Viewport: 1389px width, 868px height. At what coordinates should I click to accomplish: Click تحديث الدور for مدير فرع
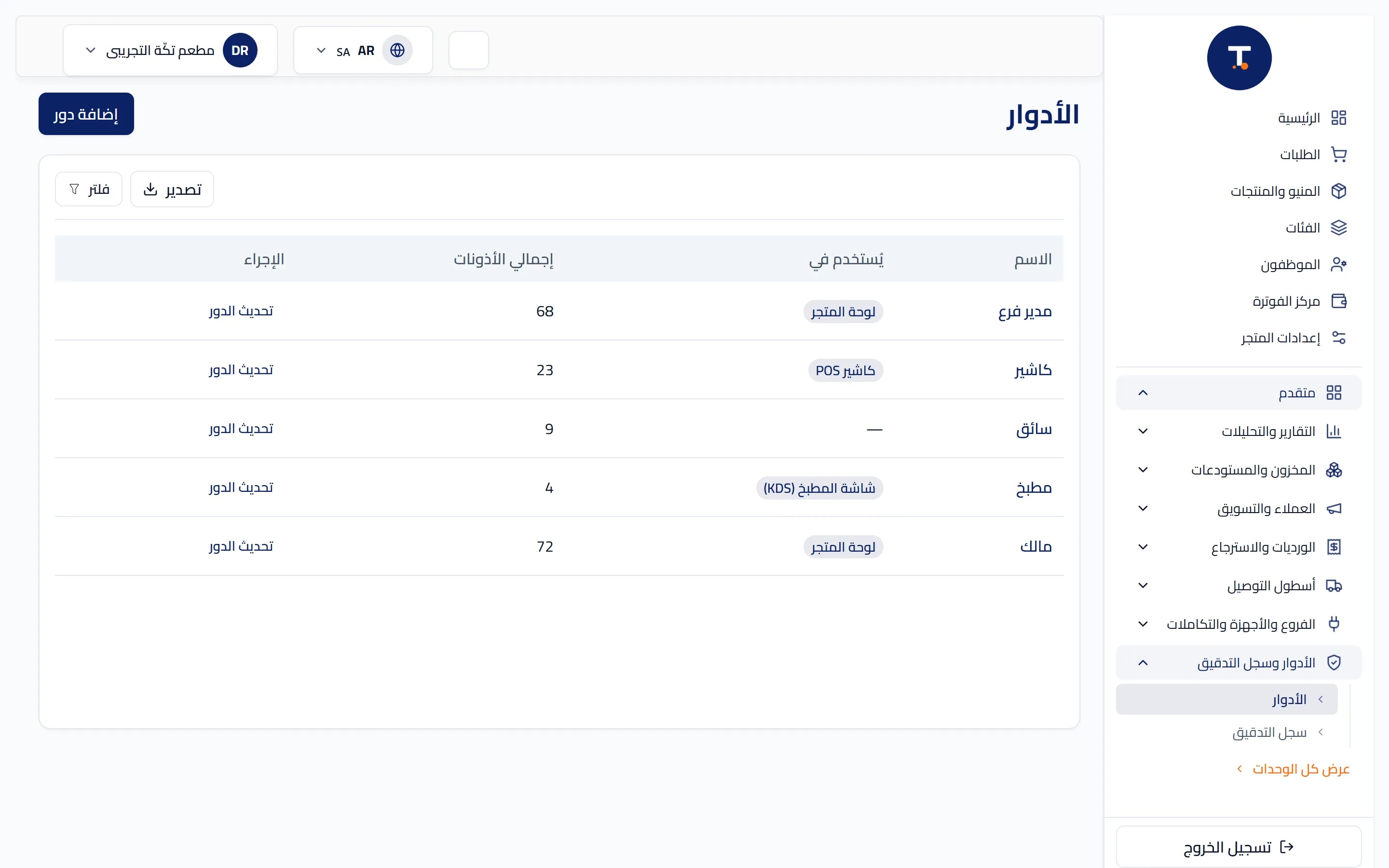tap(241, 311)
